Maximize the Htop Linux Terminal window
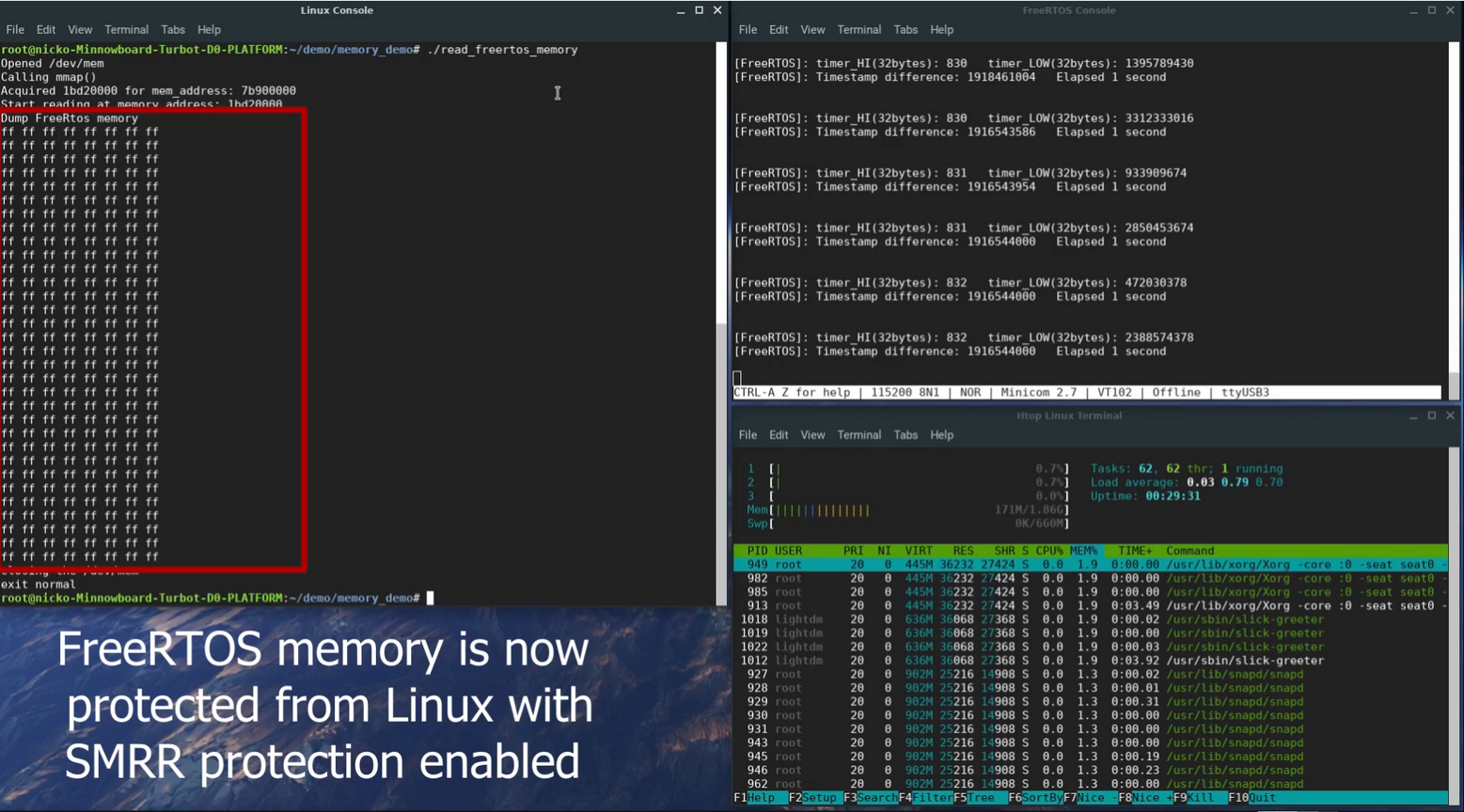This screenshot has width=1464, height=812. [1432, 415]
